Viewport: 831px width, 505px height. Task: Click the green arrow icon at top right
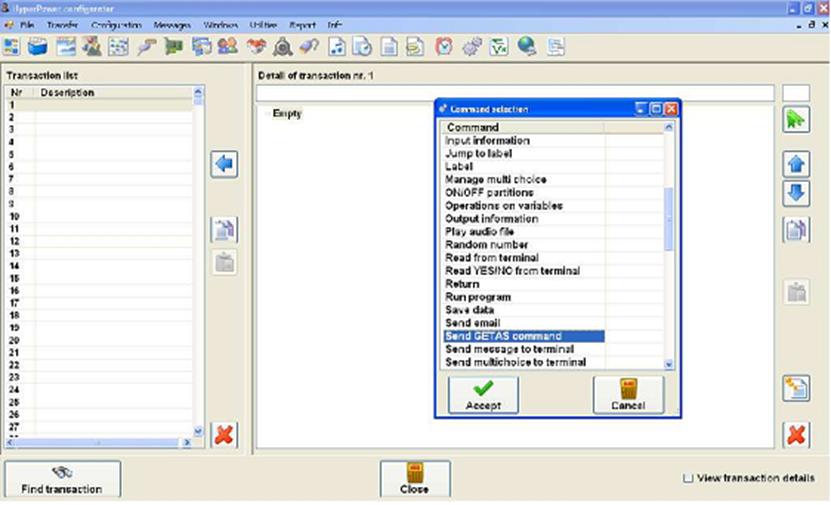click(796, 120)
